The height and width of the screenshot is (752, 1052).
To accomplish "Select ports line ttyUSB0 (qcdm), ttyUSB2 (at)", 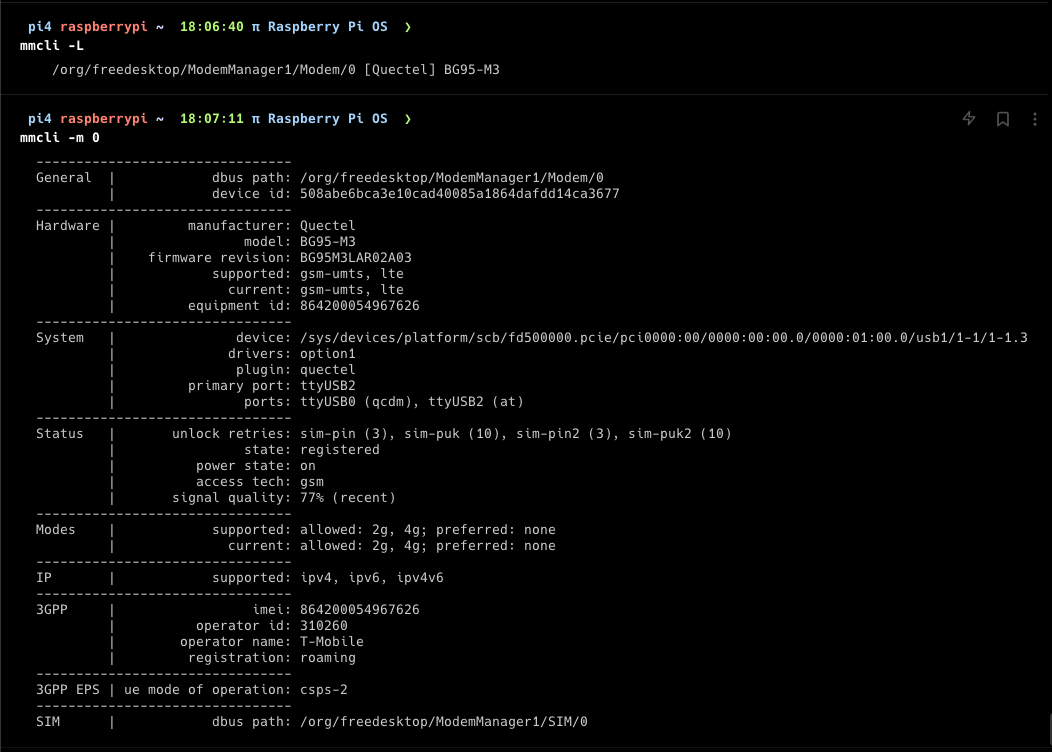I will tap(411, 402).
